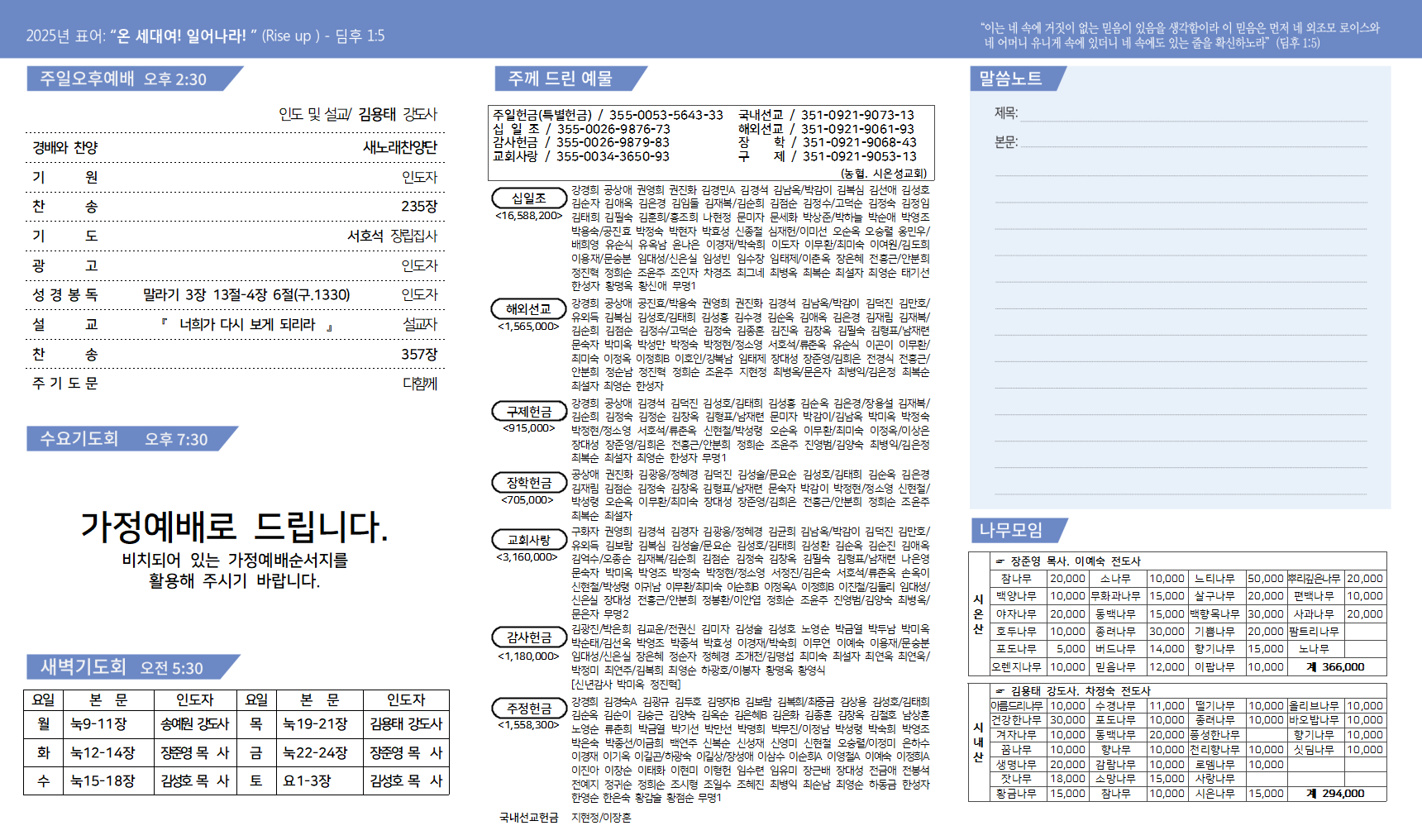Click the 주정헌금 offering label

tap(529, 709)
